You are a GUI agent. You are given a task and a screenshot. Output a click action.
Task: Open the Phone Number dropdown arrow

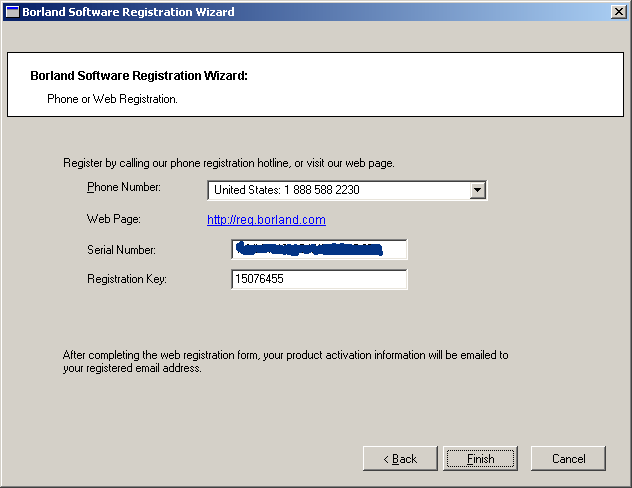point(477,190)
